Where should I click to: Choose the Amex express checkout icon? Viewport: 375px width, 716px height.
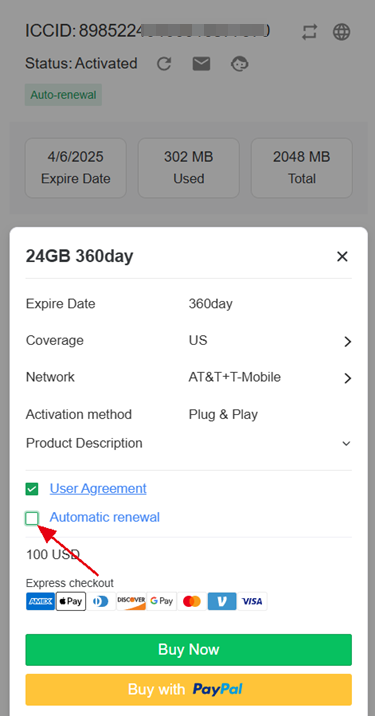click(x=41, y=601)
